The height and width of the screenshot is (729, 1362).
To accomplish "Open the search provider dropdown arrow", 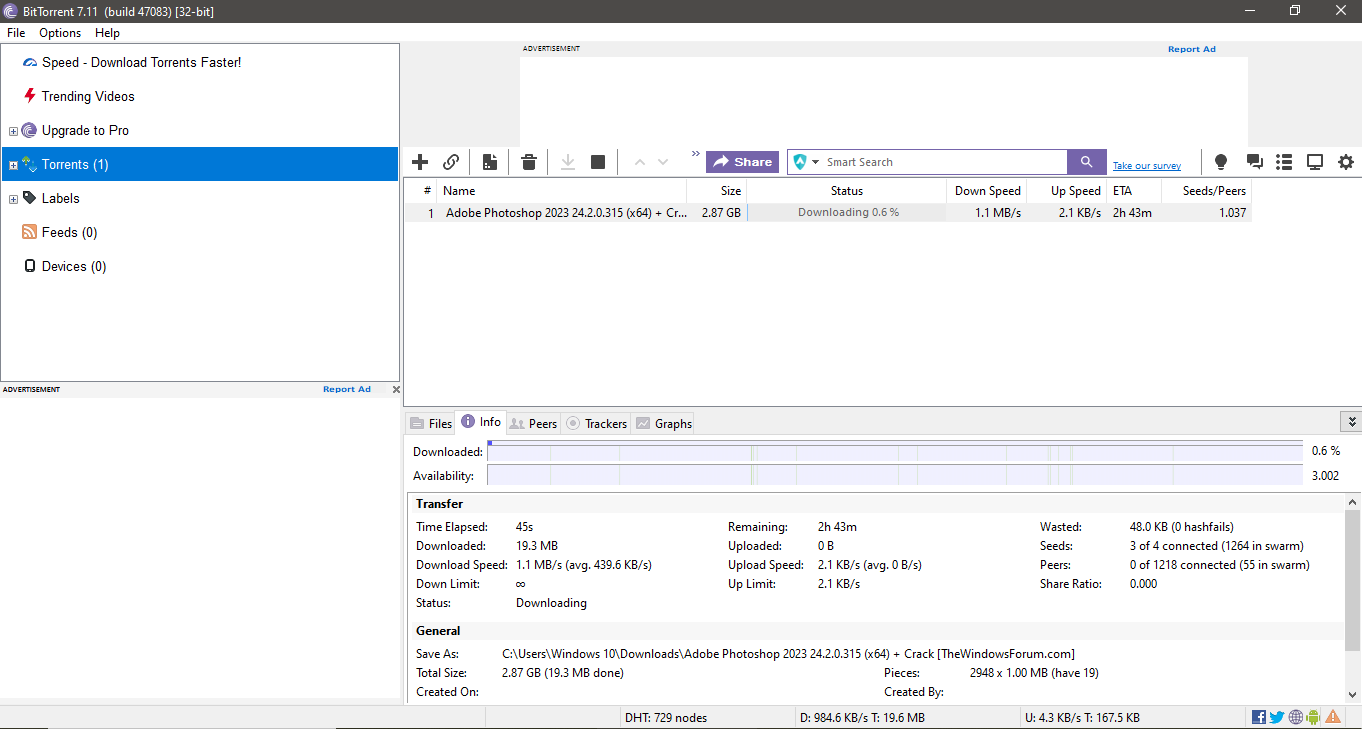I will [815, 162].
